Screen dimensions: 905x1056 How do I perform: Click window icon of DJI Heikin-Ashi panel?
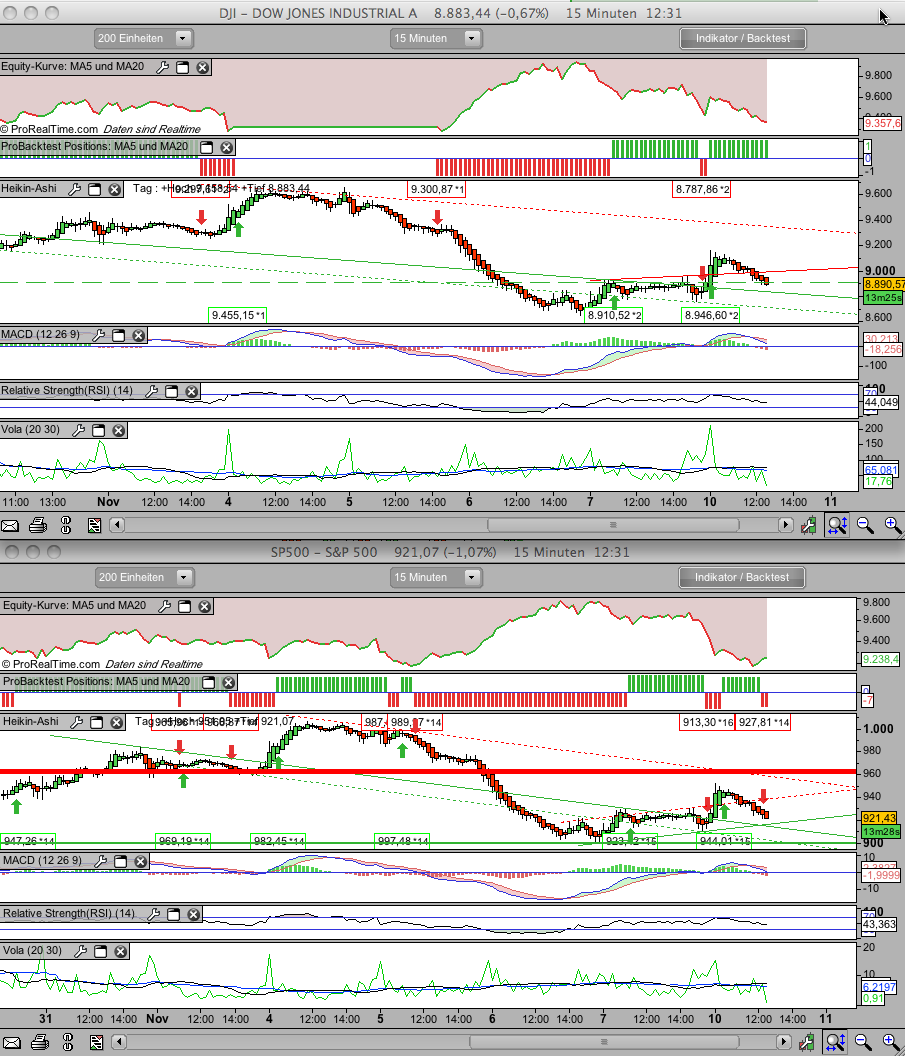tap(95, 189)
